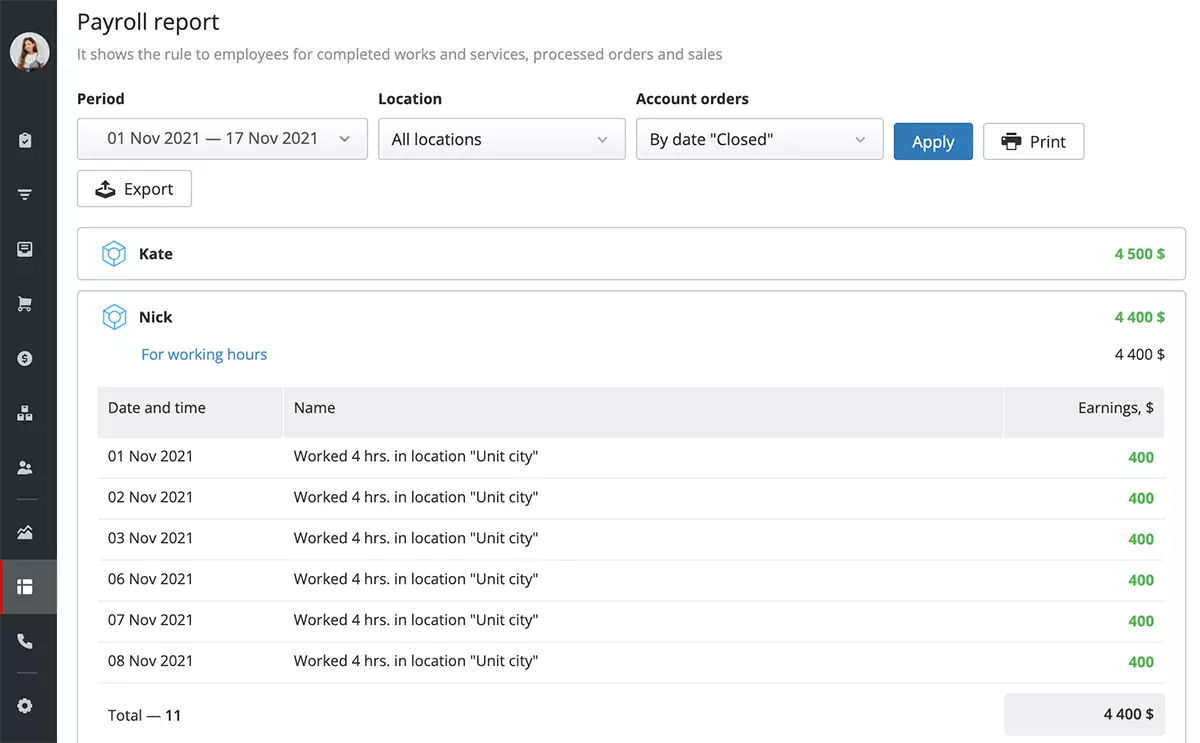Click the 4 400 $ footer total box
The height and width of the screenshot is (743, 1200).
tap(1084, 714)
